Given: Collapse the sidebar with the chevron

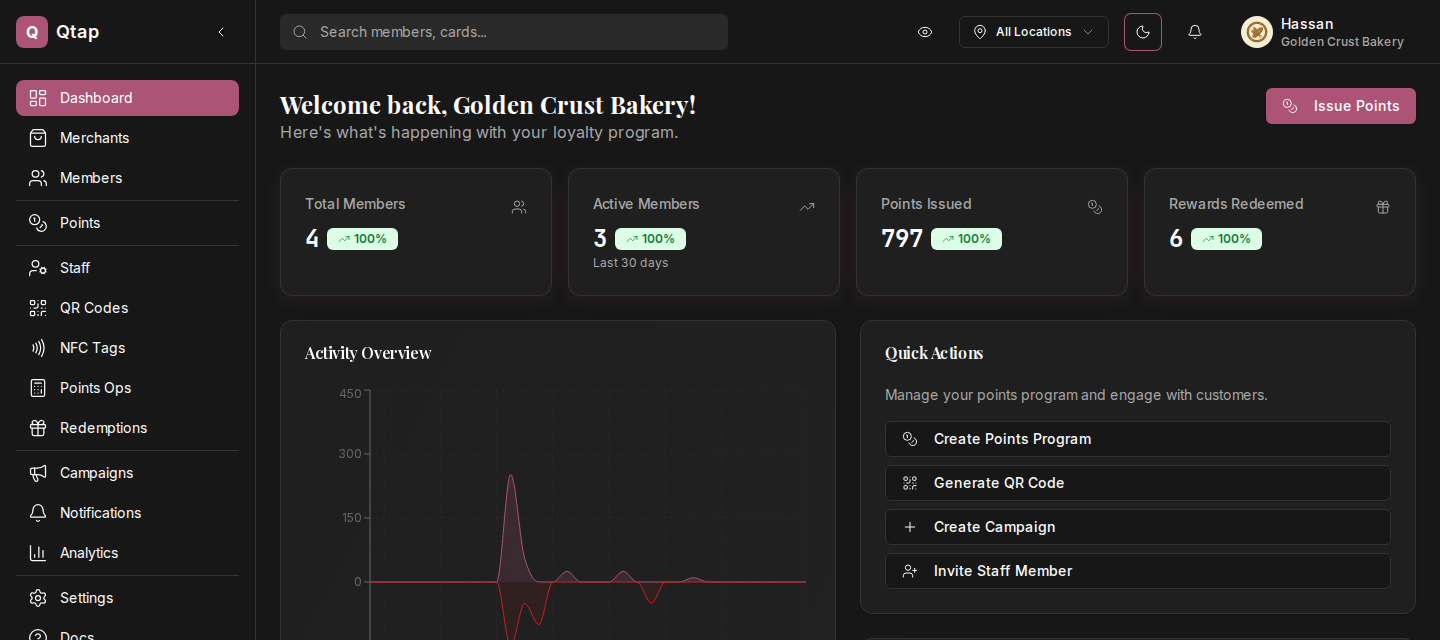Looking at the screenshot, I should click(x=221, y=32).
